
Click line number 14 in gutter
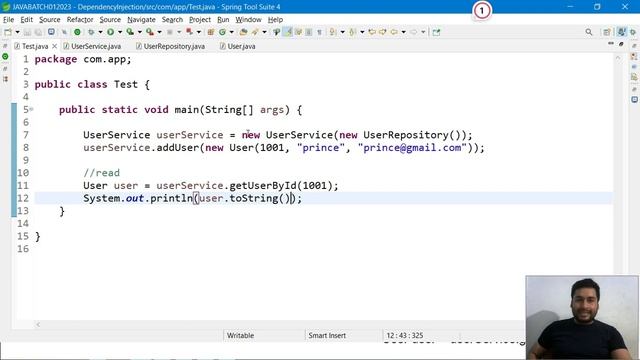[23, 224]
